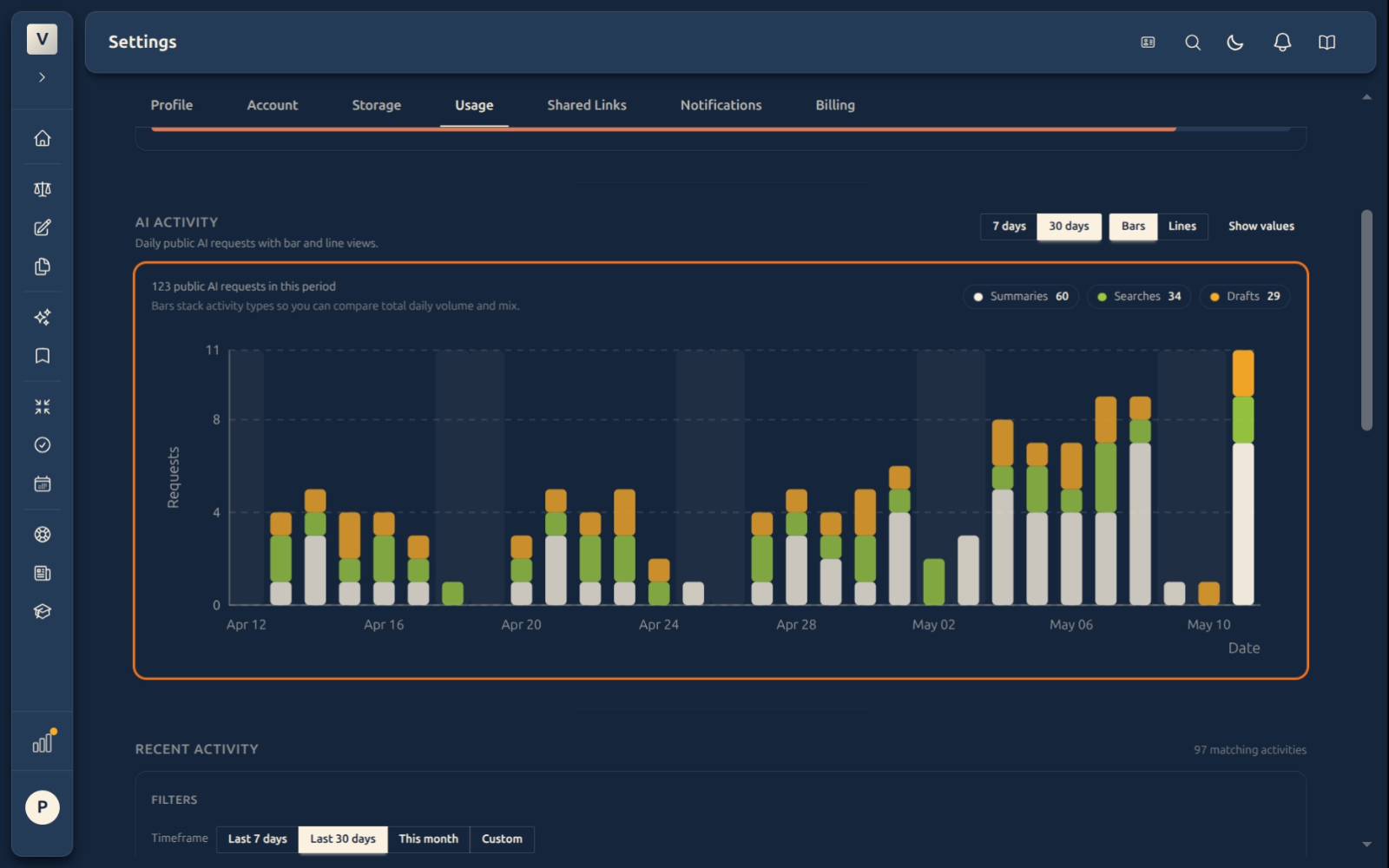1389x868 pixels.
Task: Click the scroll up arrow at top right
Action: point(1366,97)
